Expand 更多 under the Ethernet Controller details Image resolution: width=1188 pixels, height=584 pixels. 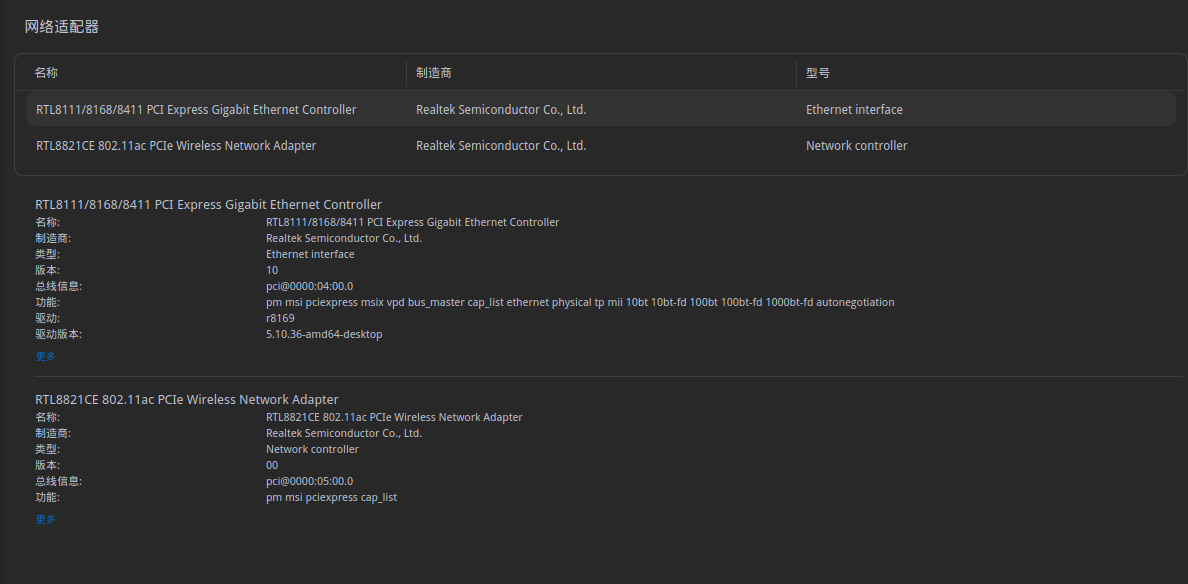point(46,356)
